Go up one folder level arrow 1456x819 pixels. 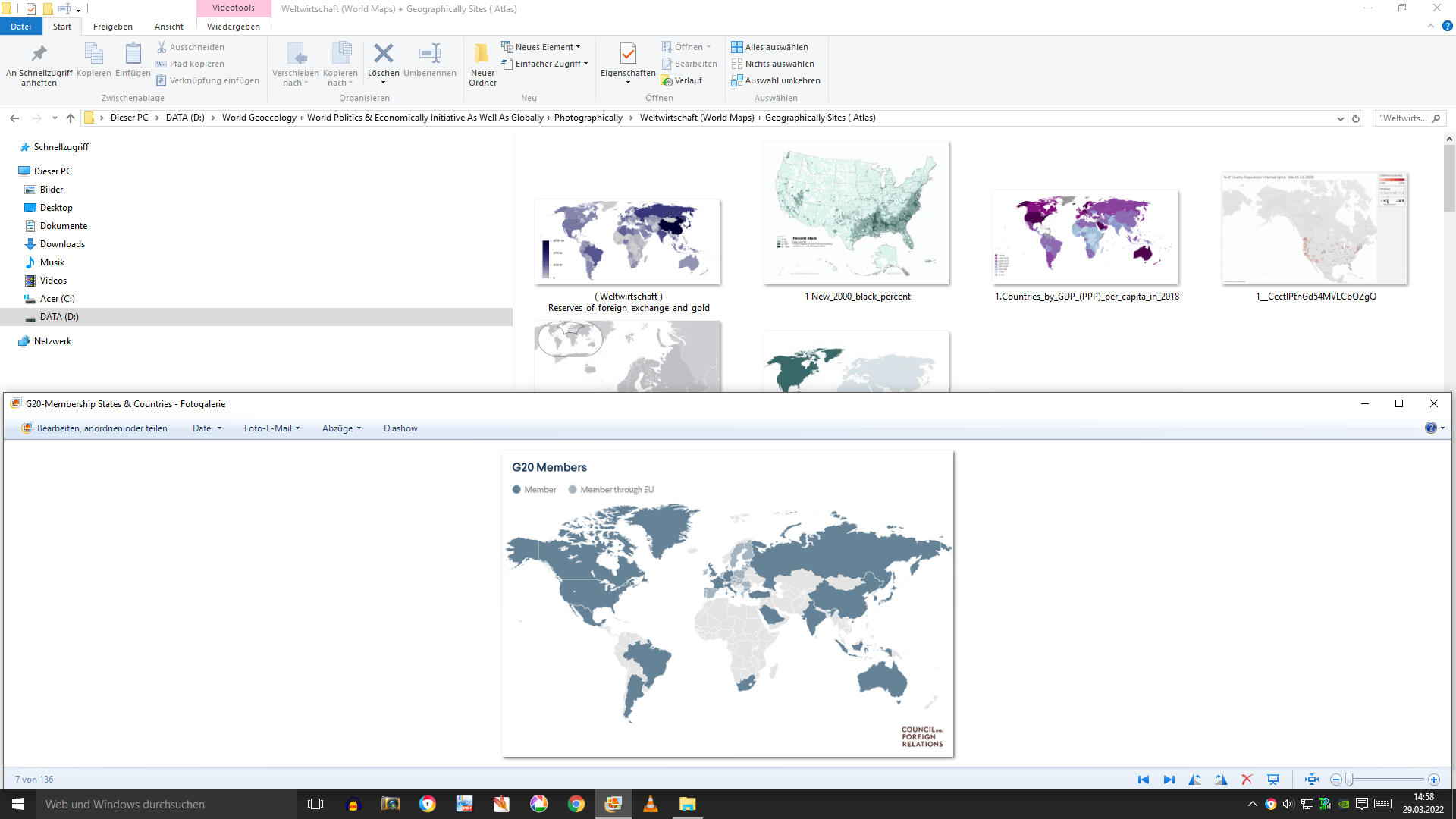[71, 118]
